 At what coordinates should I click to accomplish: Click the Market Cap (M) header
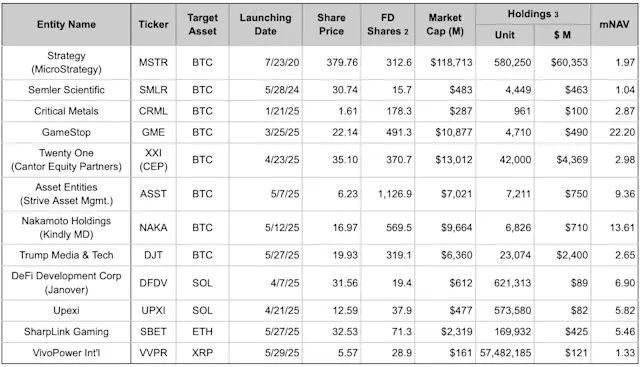(445, 24)
